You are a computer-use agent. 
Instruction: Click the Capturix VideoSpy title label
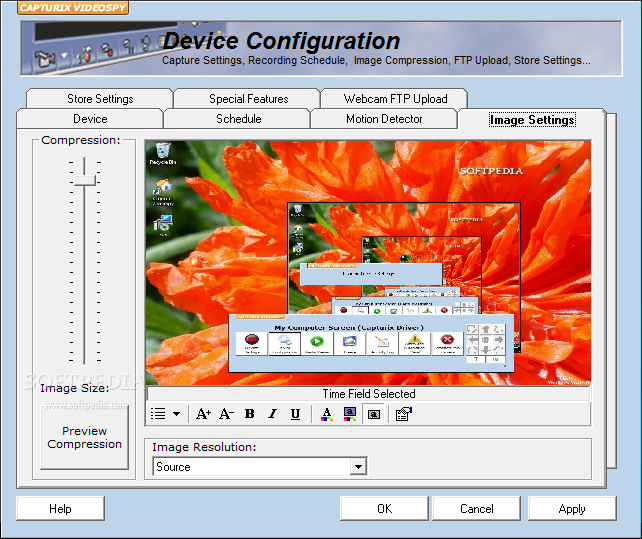pyautogui.click(x=73, y=7)
